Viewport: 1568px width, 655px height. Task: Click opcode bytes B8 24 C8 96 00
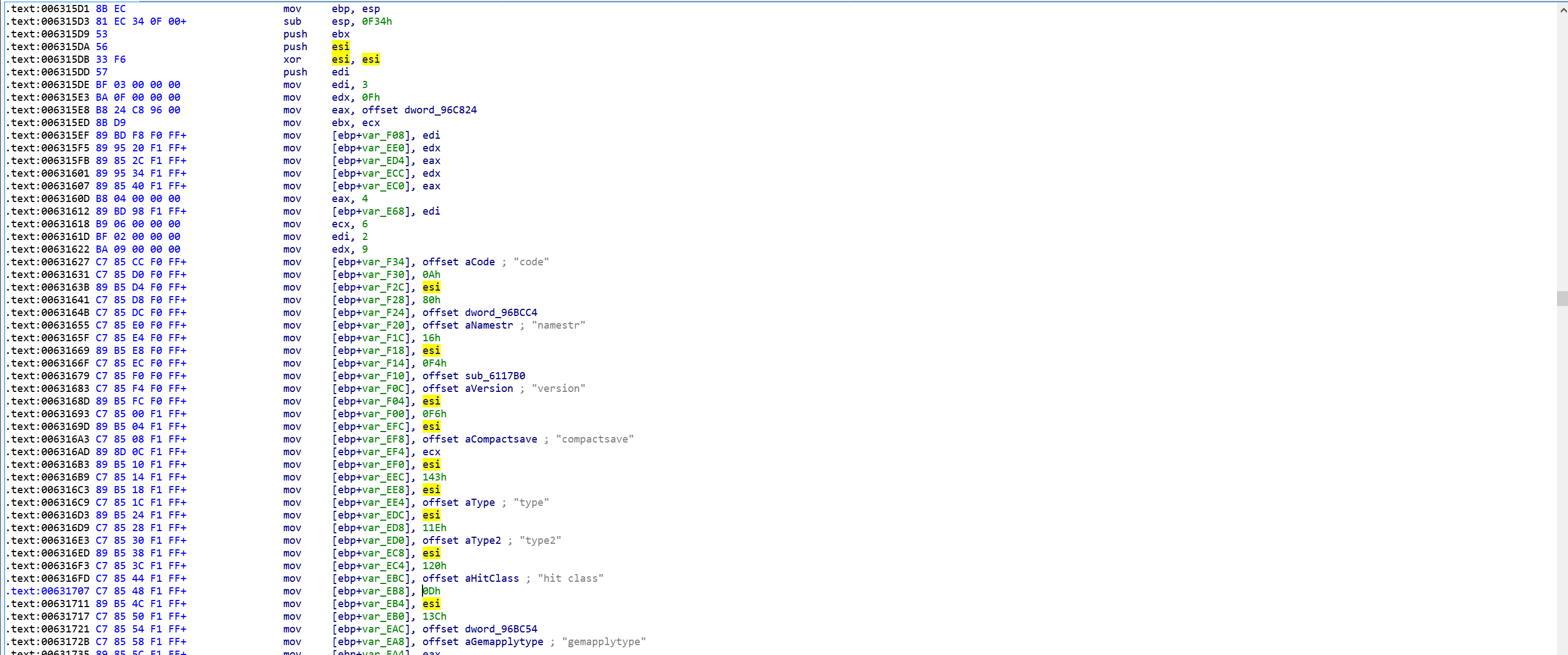(138, 110)
